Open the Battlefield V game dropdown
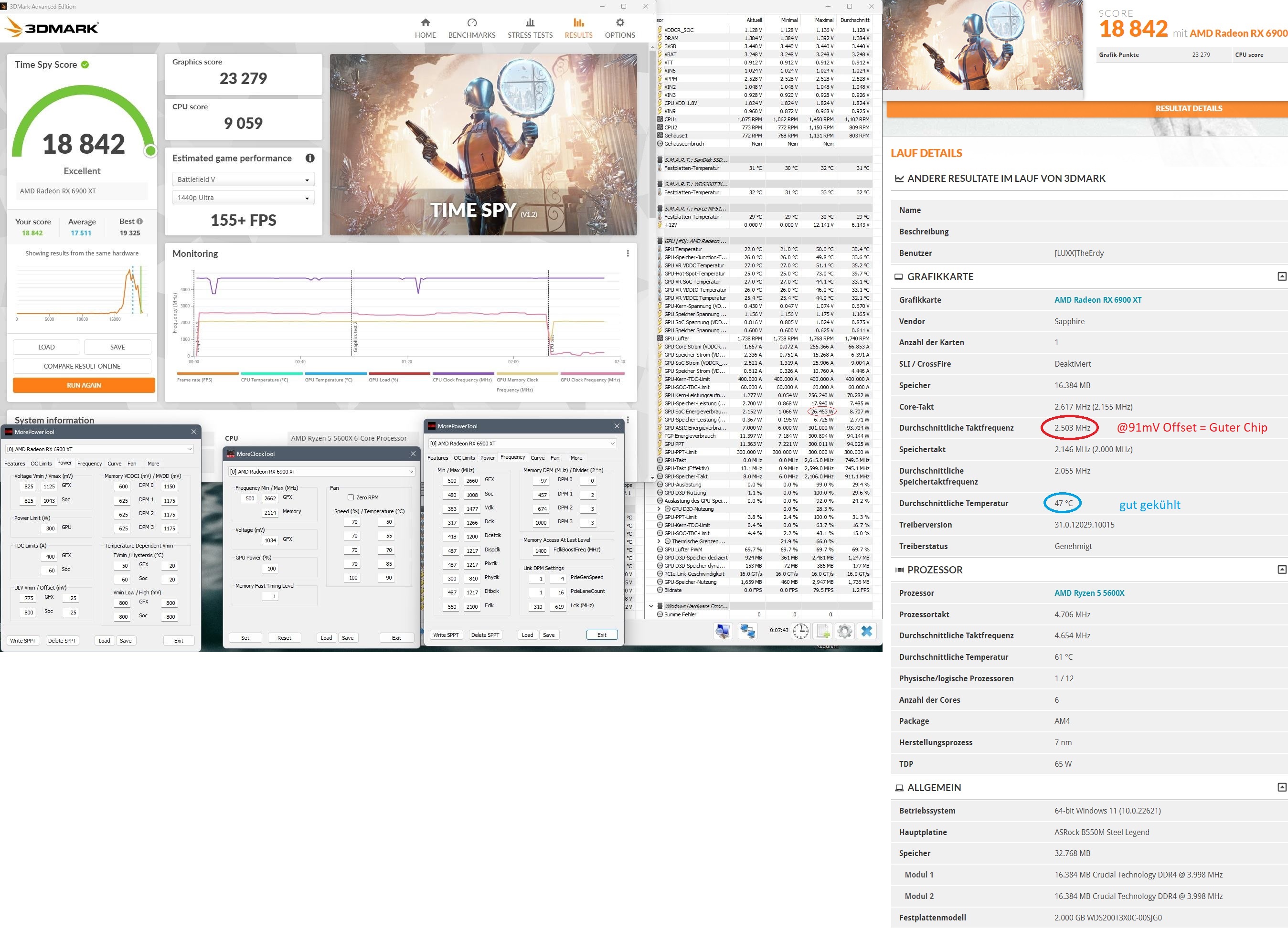The height and width of the screenshot is (930, 1288). pyautogui.click(x=243, y=180)
